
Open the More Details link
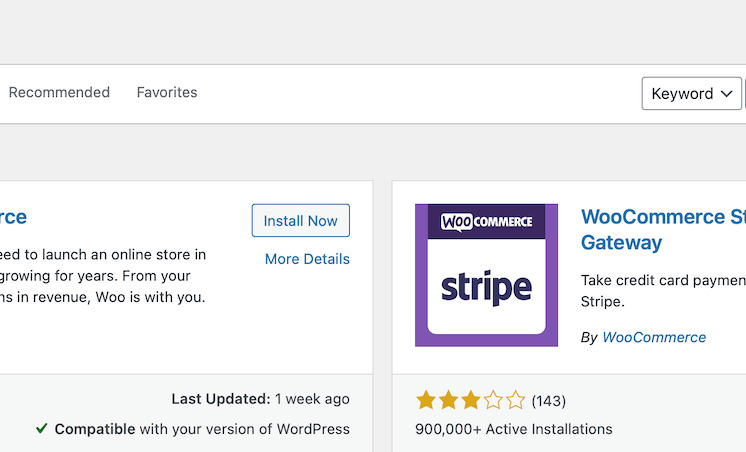[x=307, y=259]
